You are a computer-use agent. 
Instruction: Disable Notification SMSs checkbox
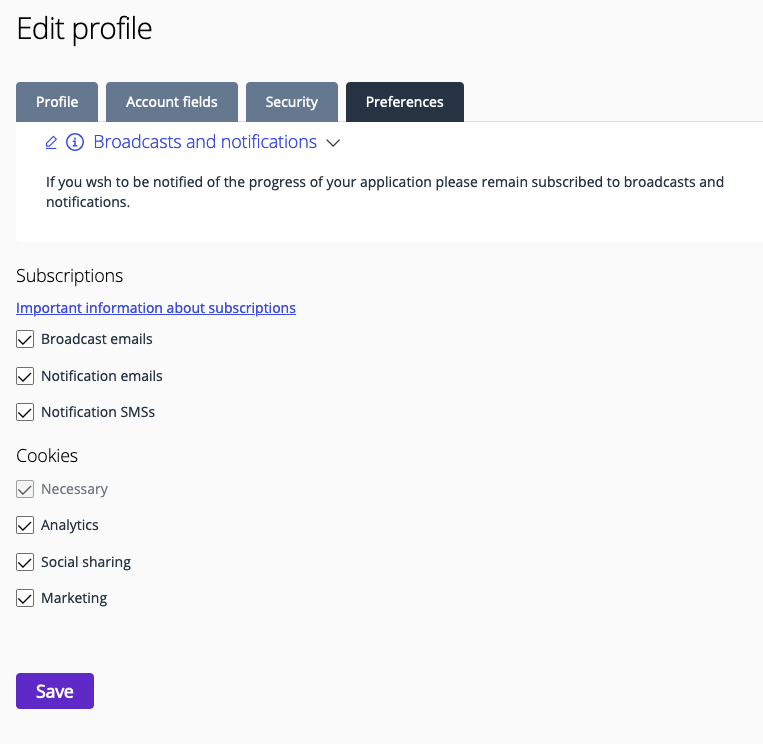coord(25,412)
